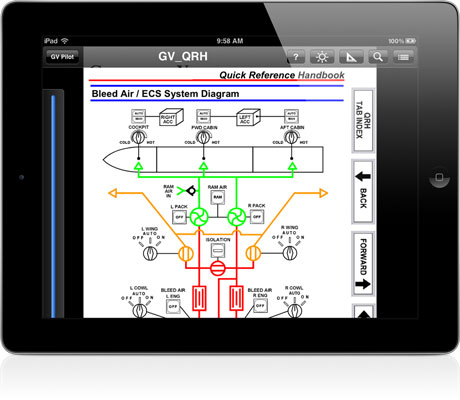Click the LEFT ACC box
Screen dimensions: 460x400
[248, 117]
